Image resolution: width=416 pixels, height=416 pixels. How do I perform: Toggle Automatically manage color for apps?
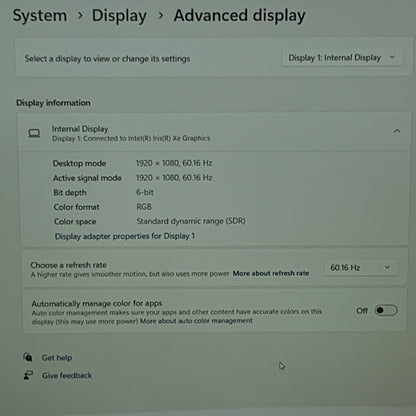[386, 311]
